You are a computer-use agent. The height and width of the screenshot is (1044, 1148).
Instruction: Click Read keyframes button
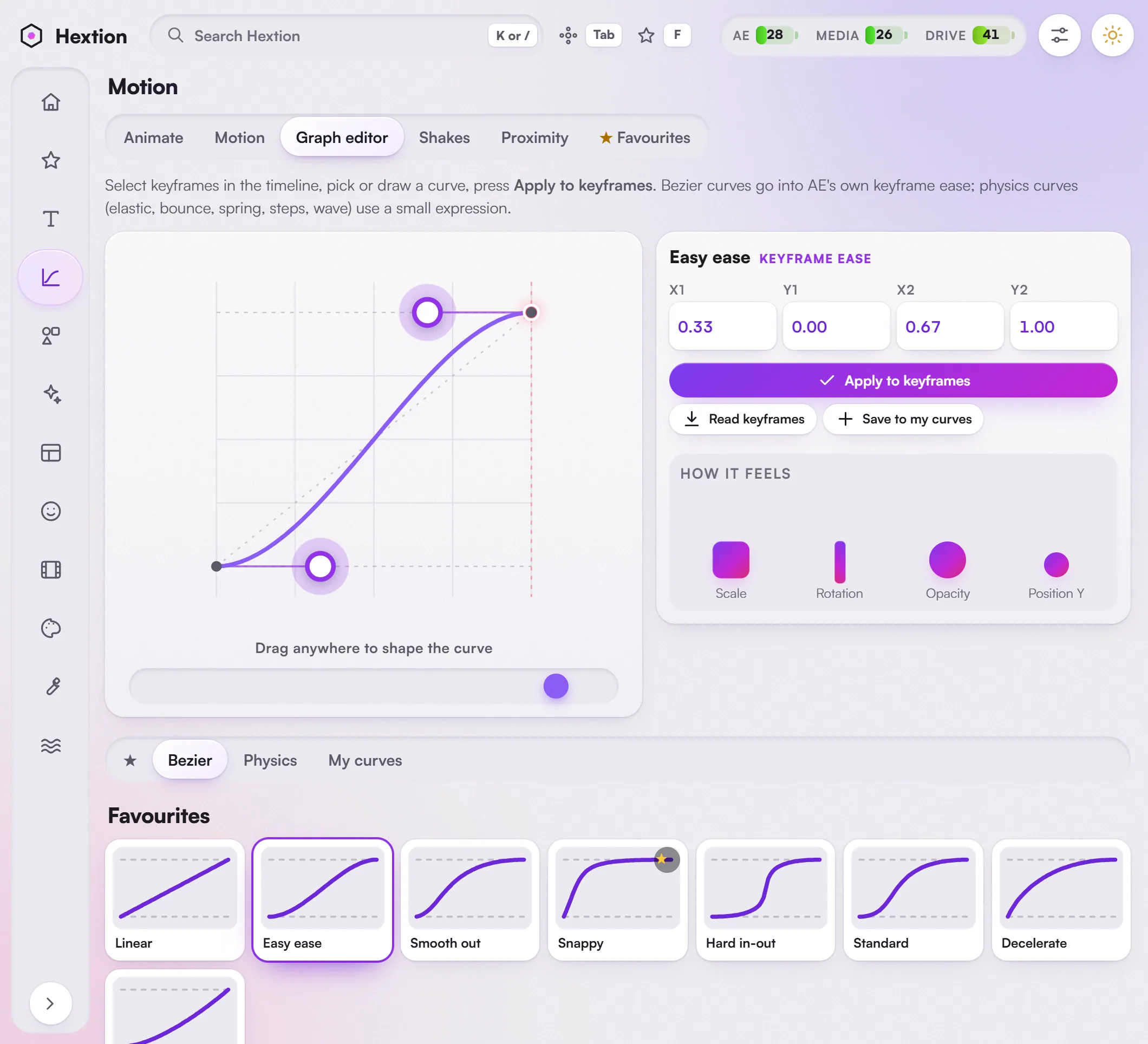(x=743, y=419)
